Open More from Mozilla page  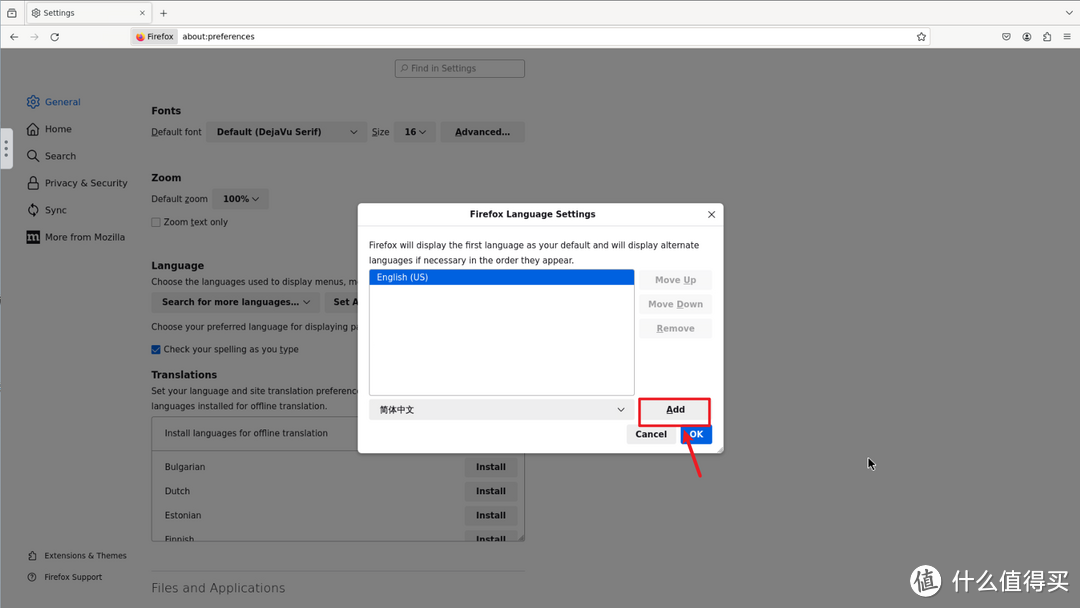click(x=76, y=237)
